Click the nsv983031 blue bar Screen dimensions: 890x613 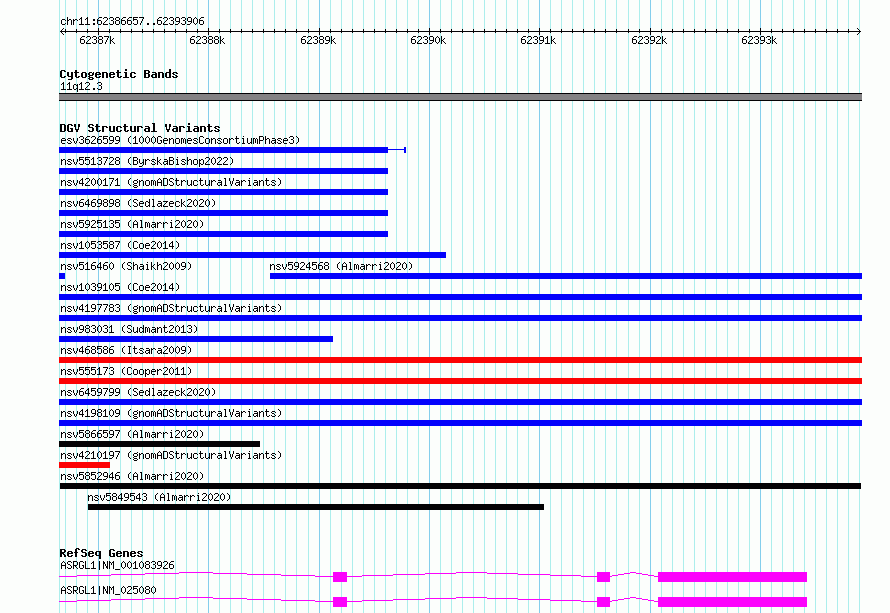click(x=196, y=339)
